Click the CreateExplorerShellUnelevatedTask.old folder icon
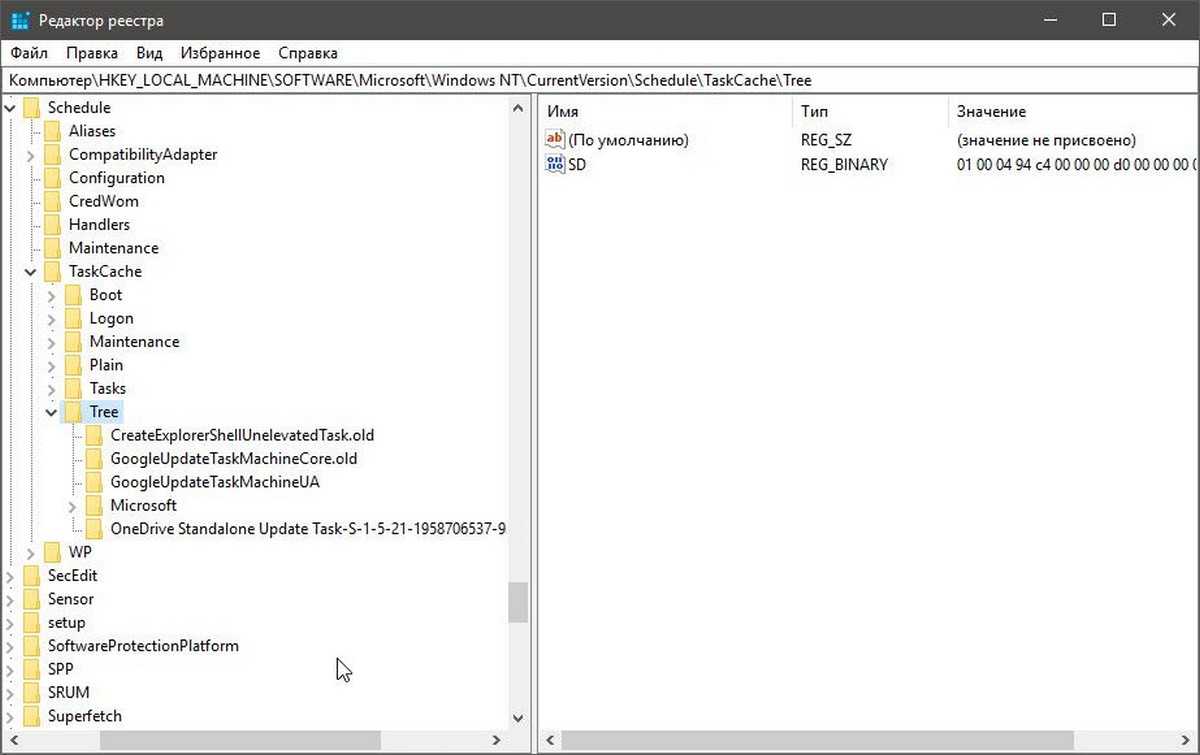 [x=94, y=435]
